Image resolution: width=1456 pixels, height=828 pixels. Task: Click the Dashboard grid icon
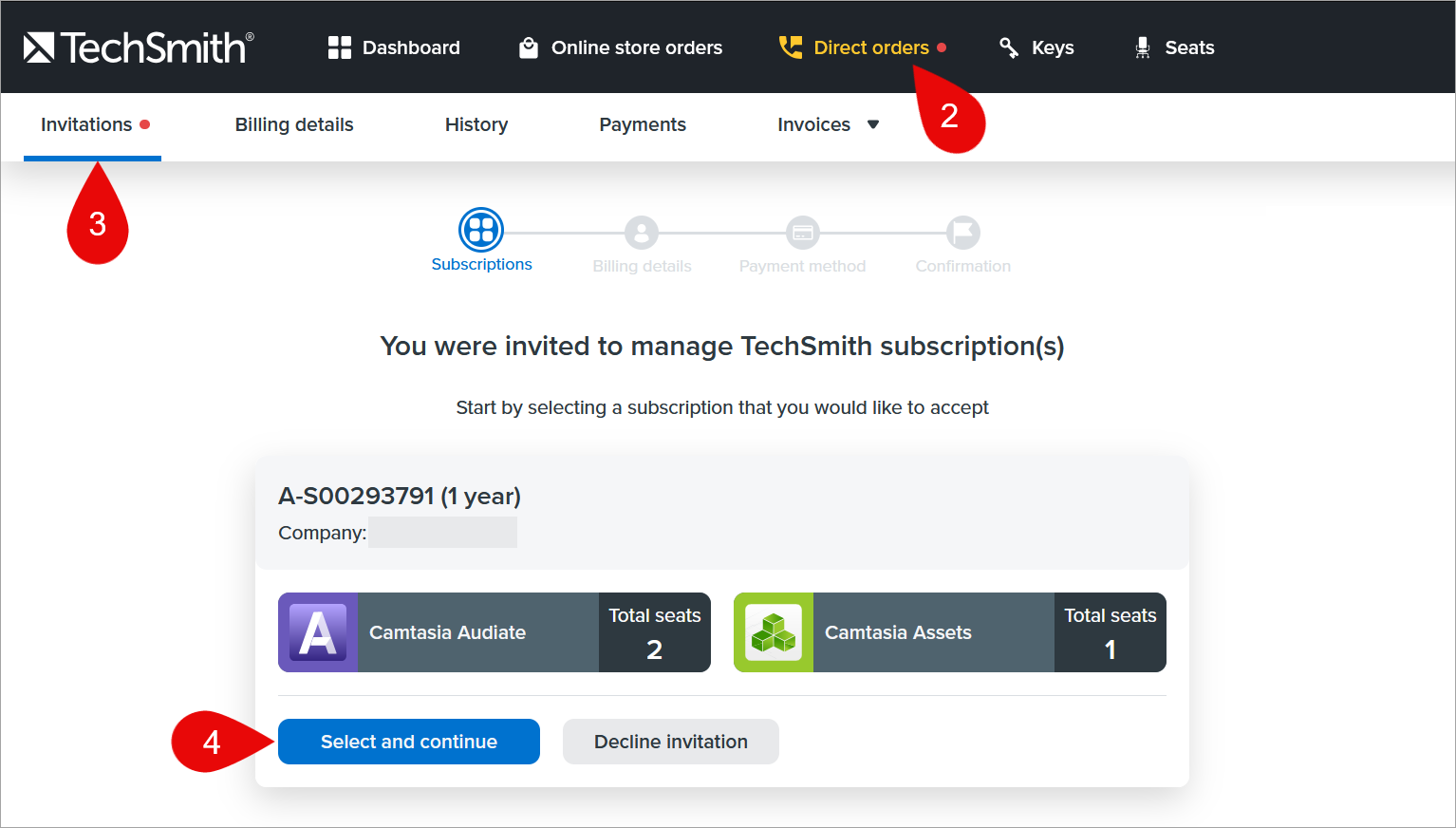(339, 47)
